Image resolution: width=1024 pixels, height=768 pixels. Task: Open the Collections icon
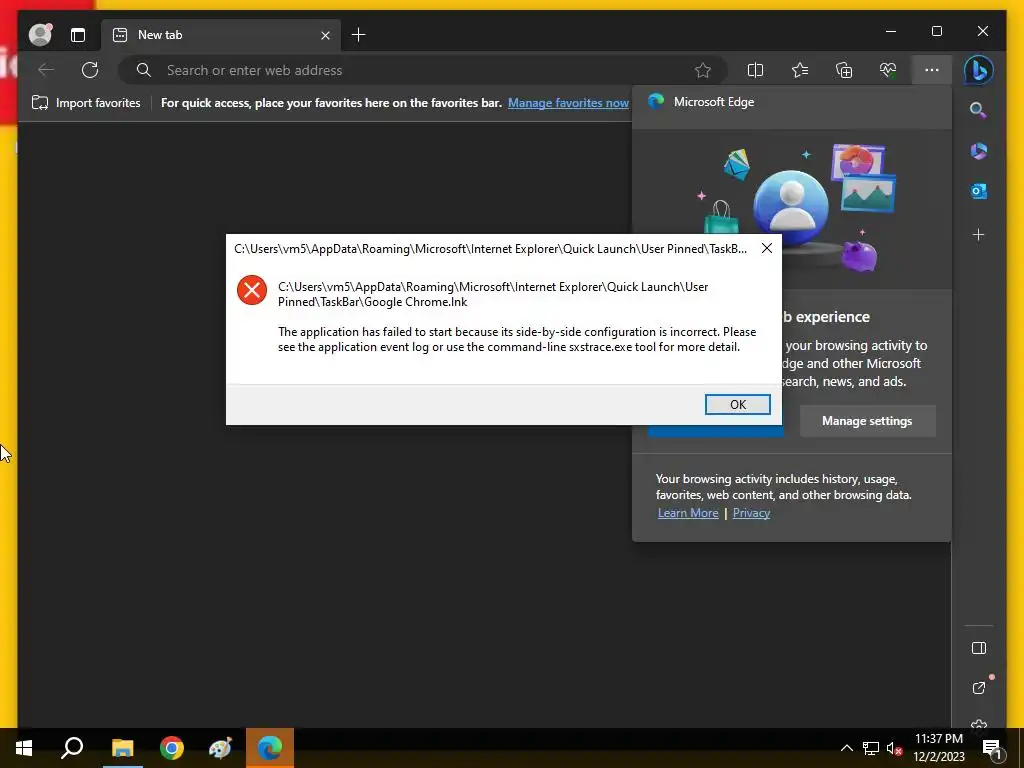tap(844, 70)
